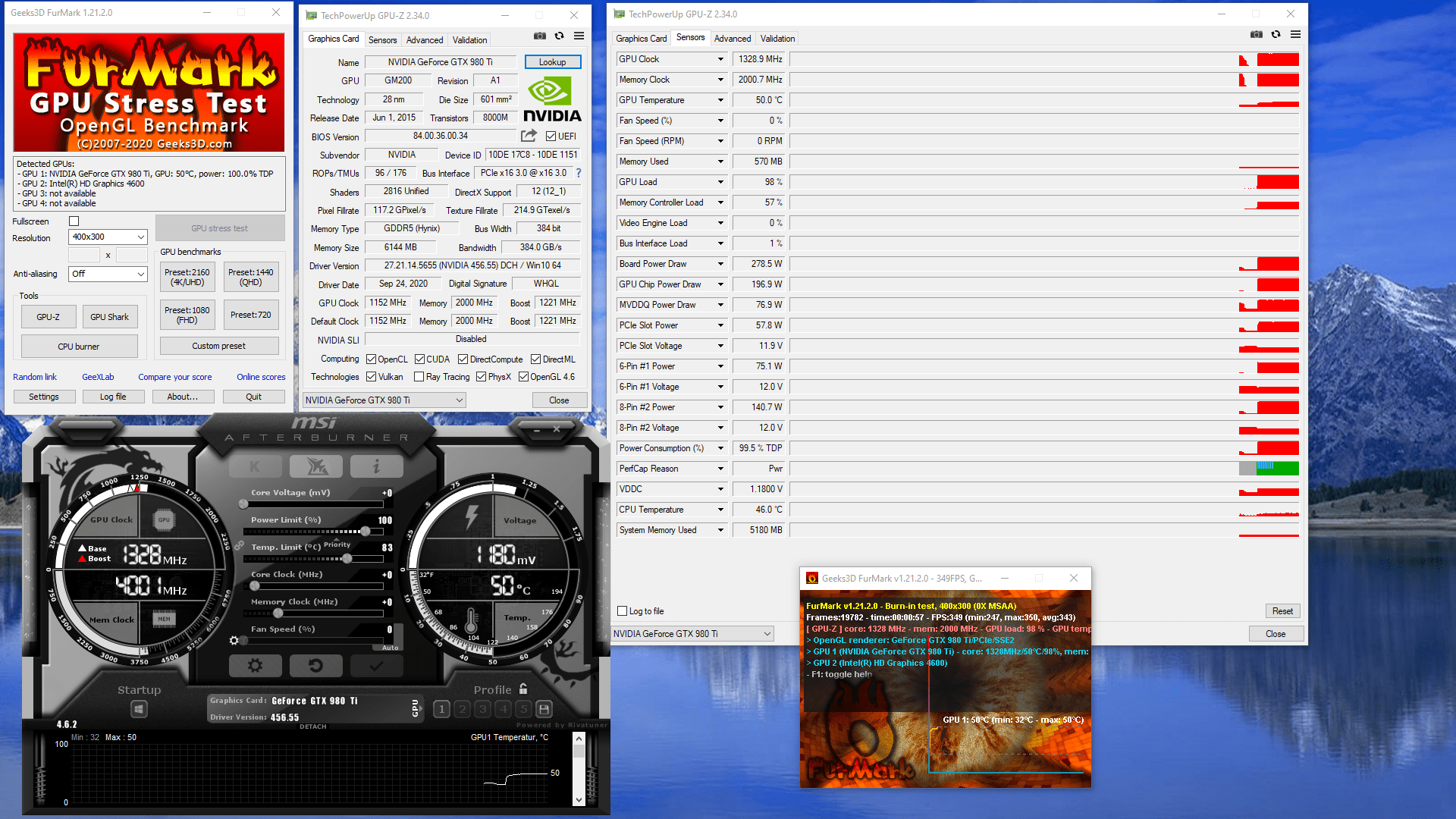Open the Afterburner settings gear button

pyautogui.click(x=255, y=666)
